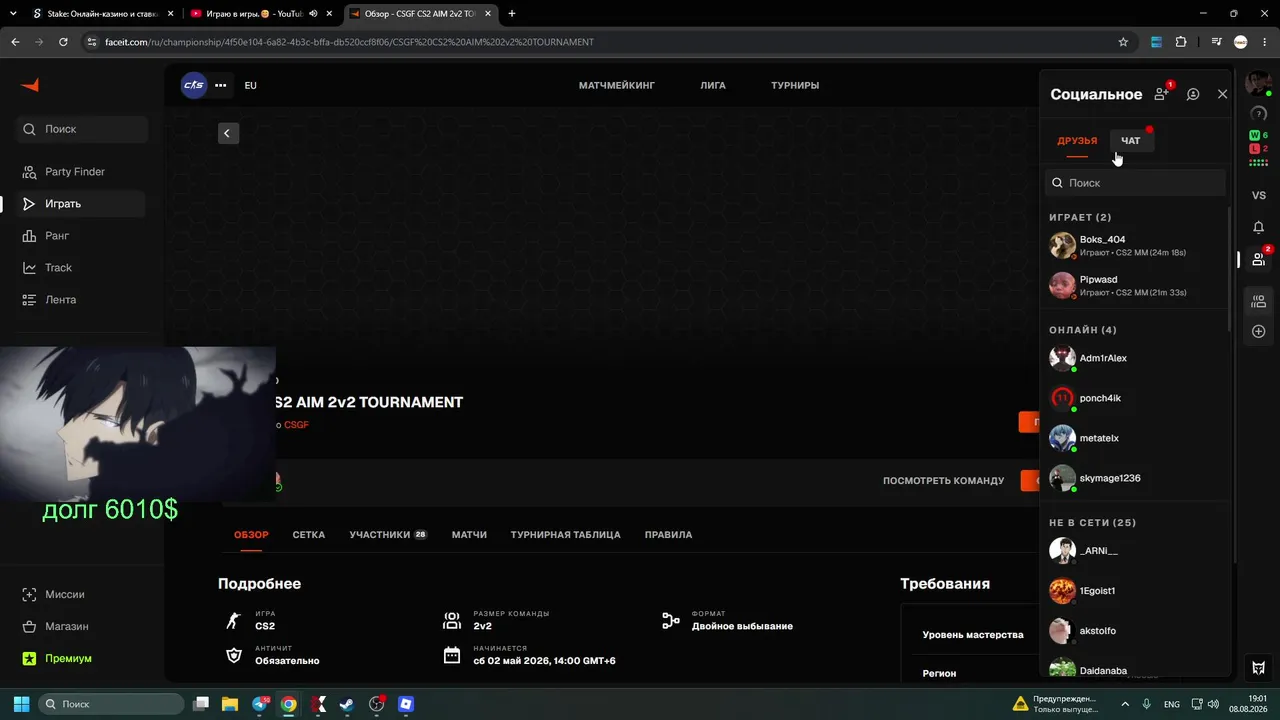This screenshot has width=1280, height=720.
Task: Close the Социальное panel
Action: pos(1222,94)
